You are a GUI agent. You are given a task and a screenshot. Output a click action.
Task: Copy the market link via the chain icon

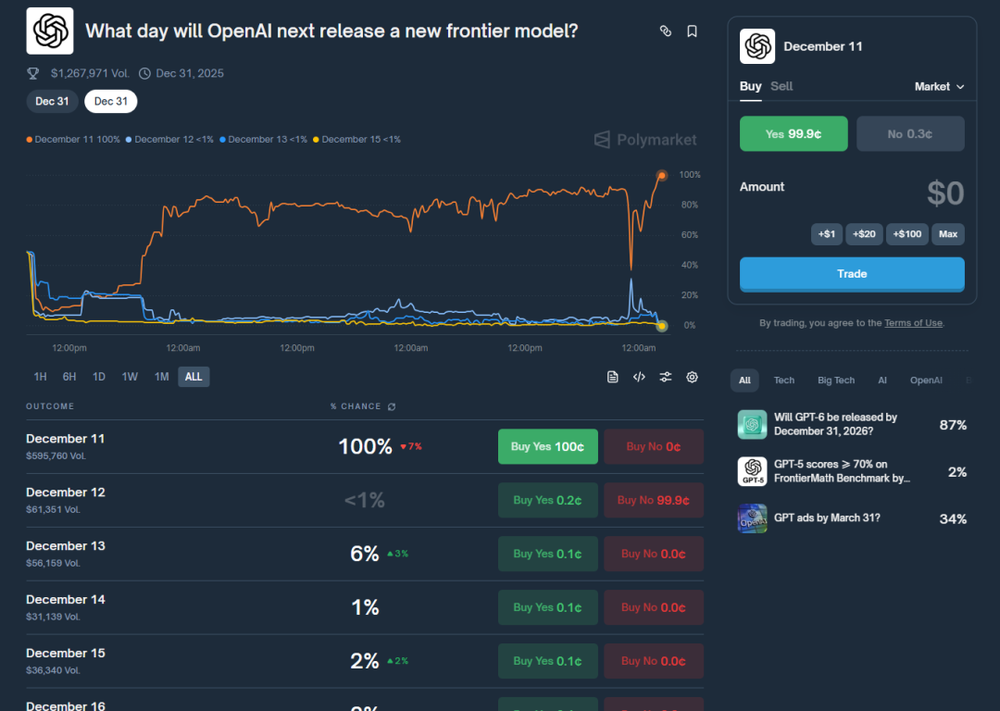[x=665, y=31]
